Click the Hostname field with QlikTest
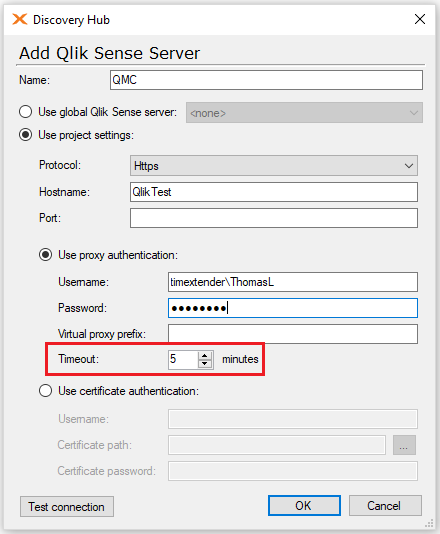This screenshot has width=440, height=534. pyautogui.click(x=274, y=192)
